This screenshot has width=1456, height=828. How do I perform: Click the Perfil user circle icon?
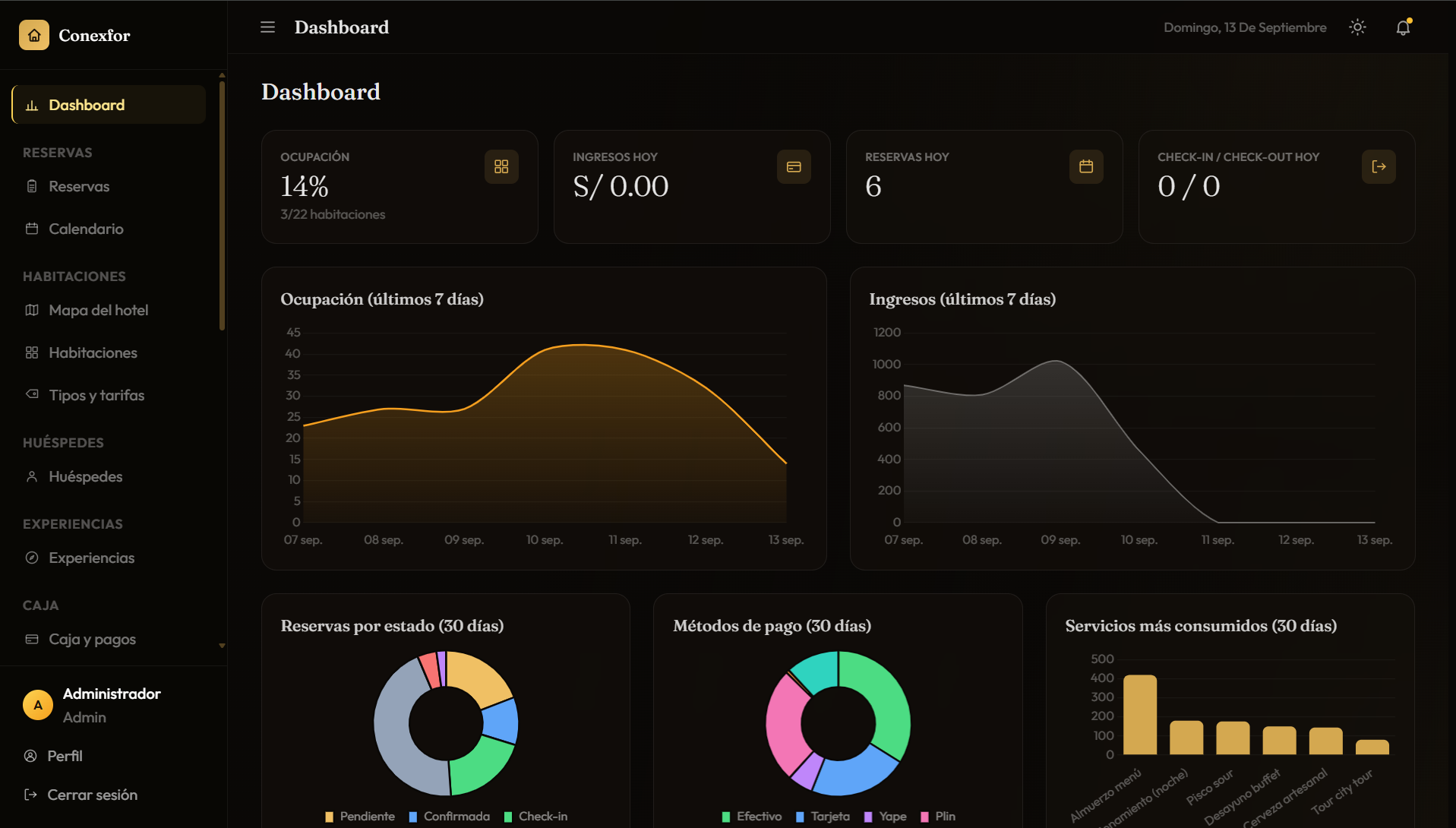[30, 756]
